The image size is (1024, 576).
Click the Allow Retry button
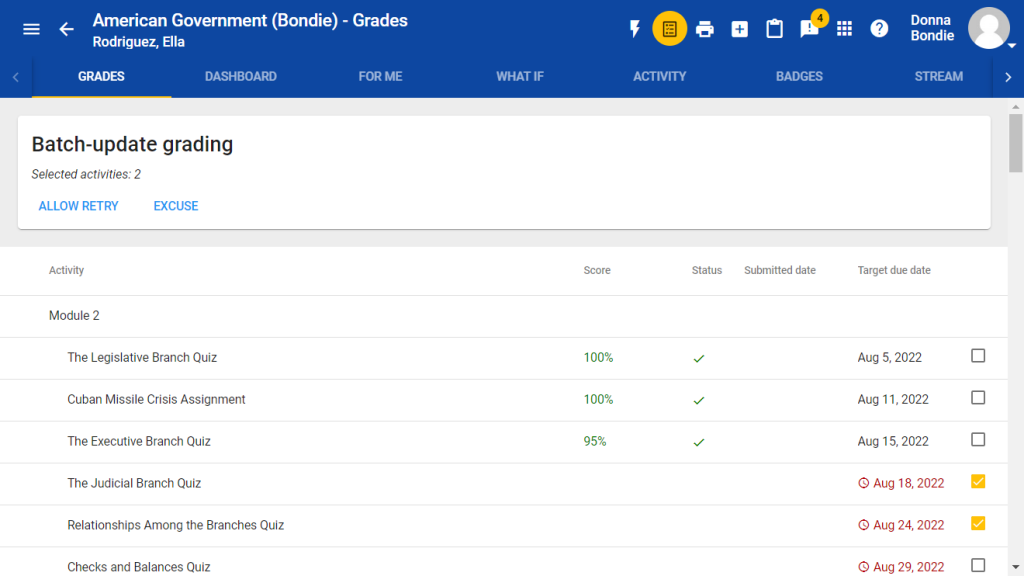coord(79,206)
